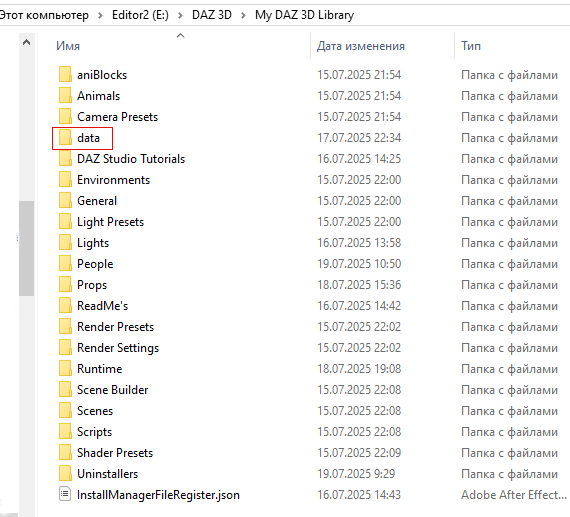This screenshot has width=570, height=517.
Task: Click the Shader Presets folder icon
Action: pos(65,453)
